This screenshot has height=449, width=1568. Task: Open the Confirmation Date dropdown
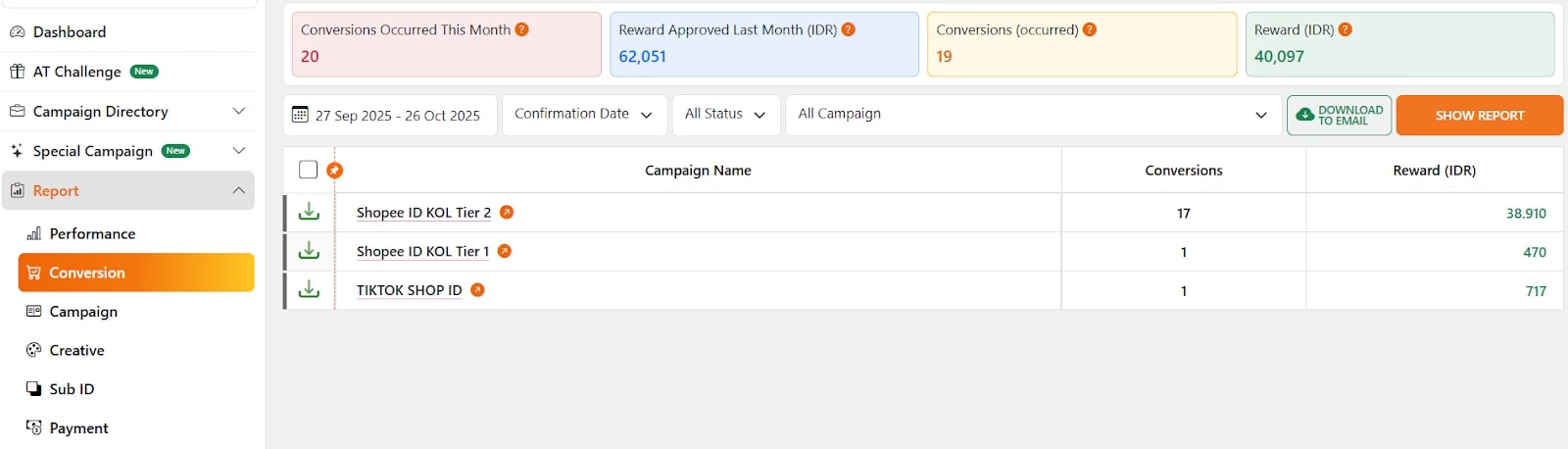584,115
